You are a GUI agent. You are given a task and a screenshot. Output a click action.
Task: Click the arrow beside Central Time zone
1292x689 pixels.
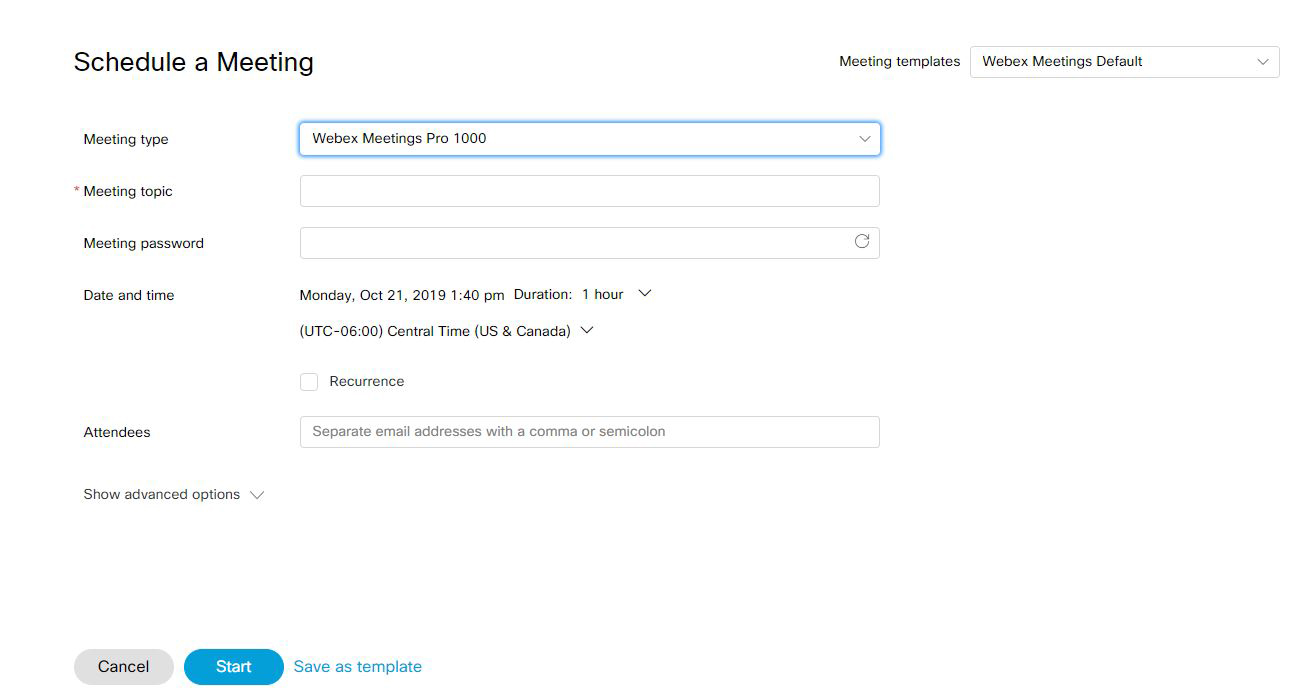587,331
